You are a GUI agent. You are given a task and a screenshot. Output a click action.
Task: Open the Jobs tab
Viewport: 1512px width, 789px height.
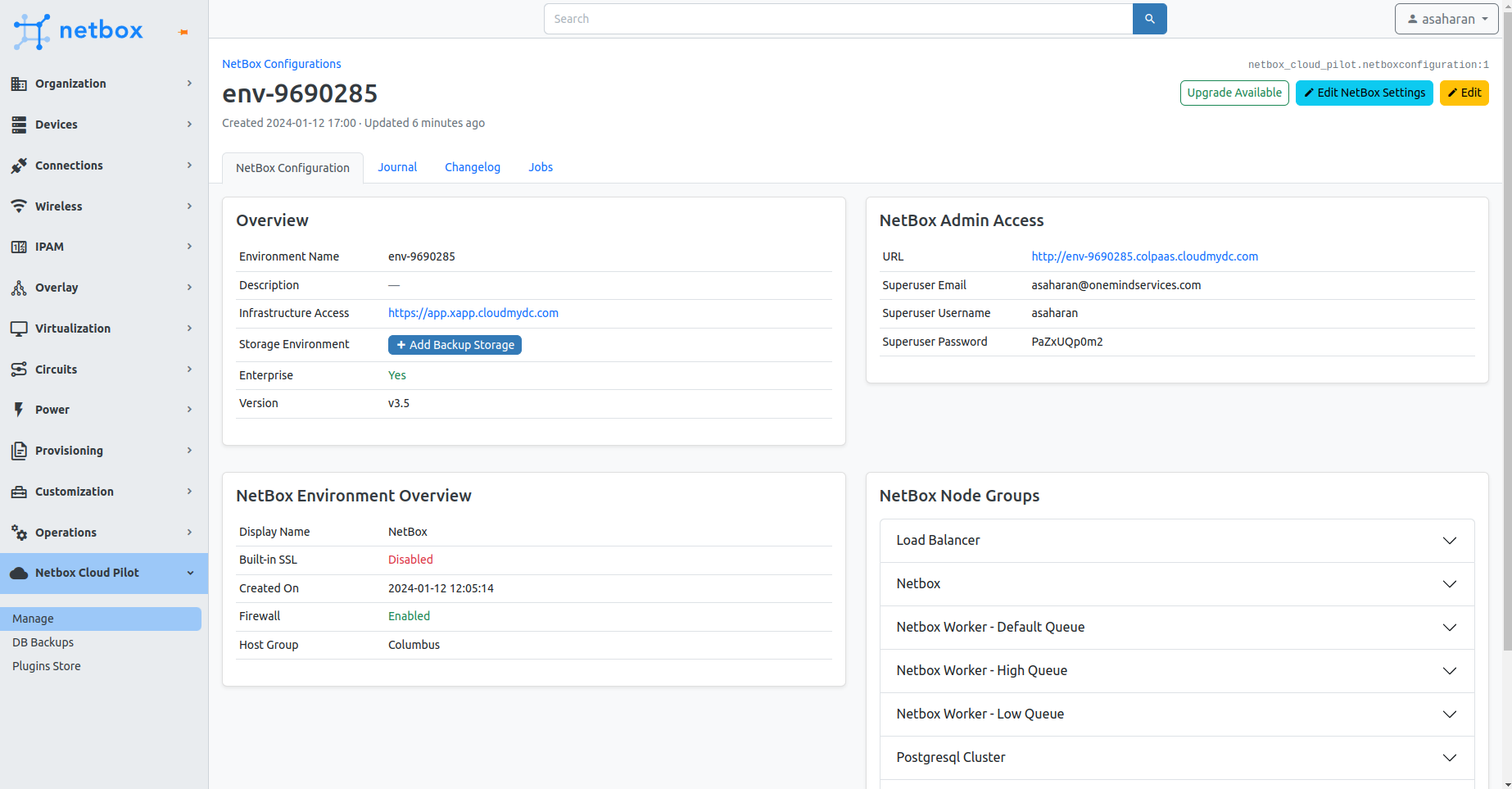(x=541, y=167)
